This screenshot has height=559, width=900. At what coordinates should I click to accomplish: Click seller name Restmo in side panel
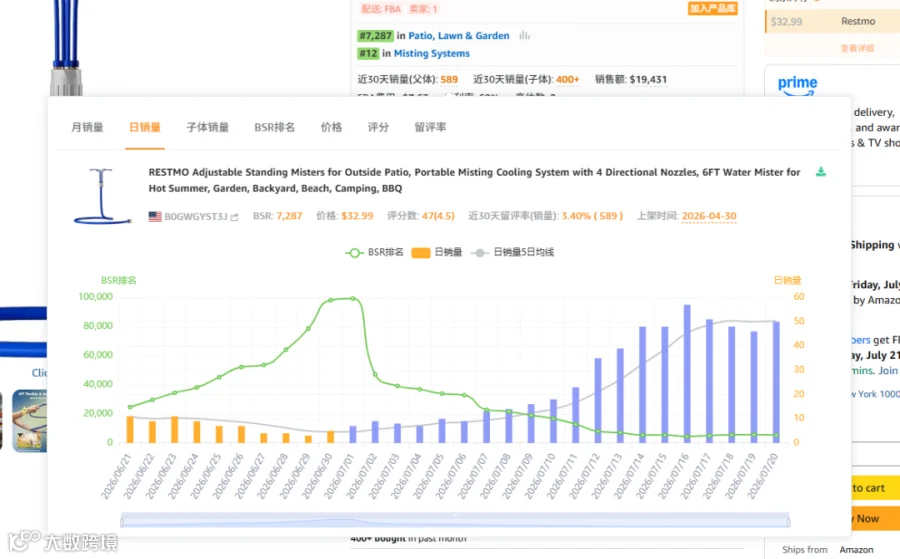pyautogui.click(x=858, y=21)
